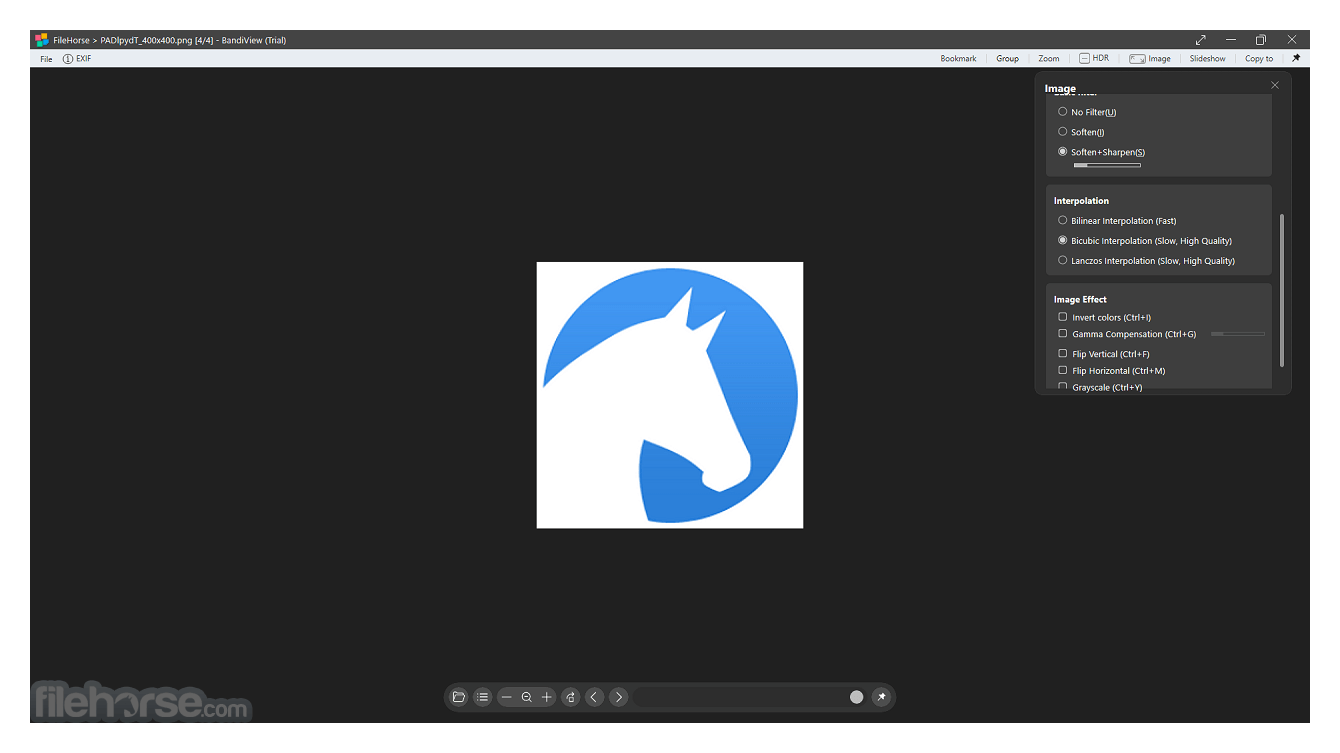Zoom out with the minus button

[x=507, y=697]
